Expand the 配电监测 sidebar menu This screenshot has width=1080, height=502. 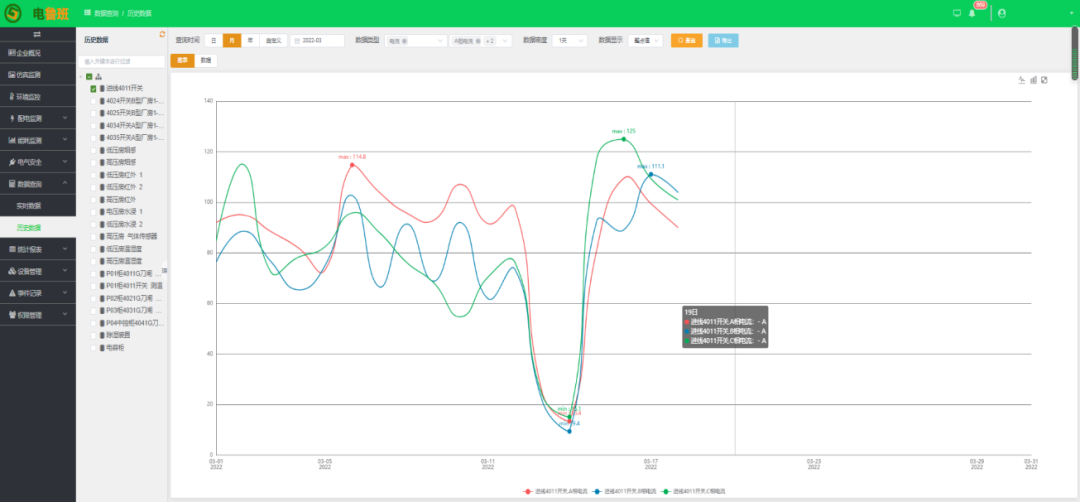[37, 118]
